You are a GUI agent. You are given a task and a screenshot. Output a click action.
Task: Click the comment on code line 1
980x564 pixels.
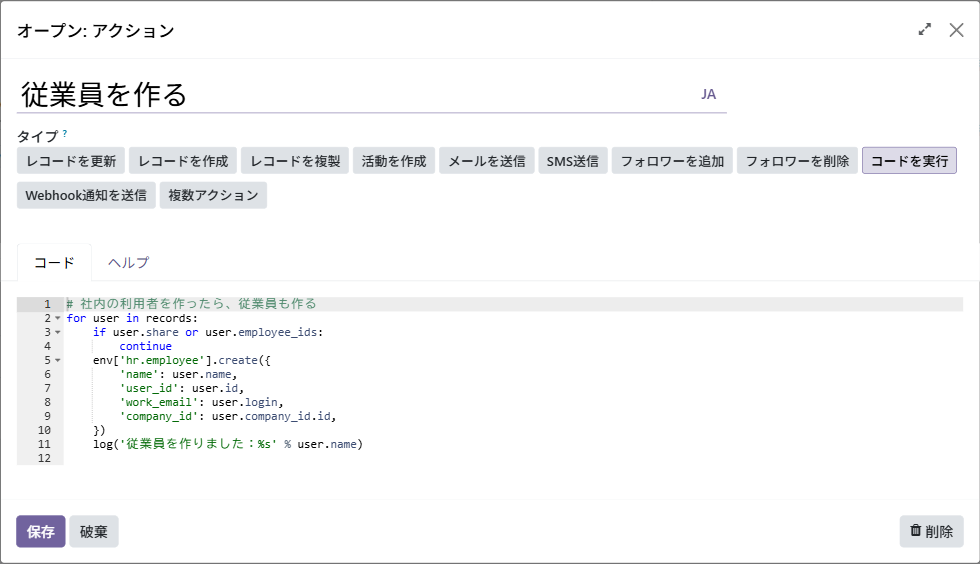pos(191,304)
